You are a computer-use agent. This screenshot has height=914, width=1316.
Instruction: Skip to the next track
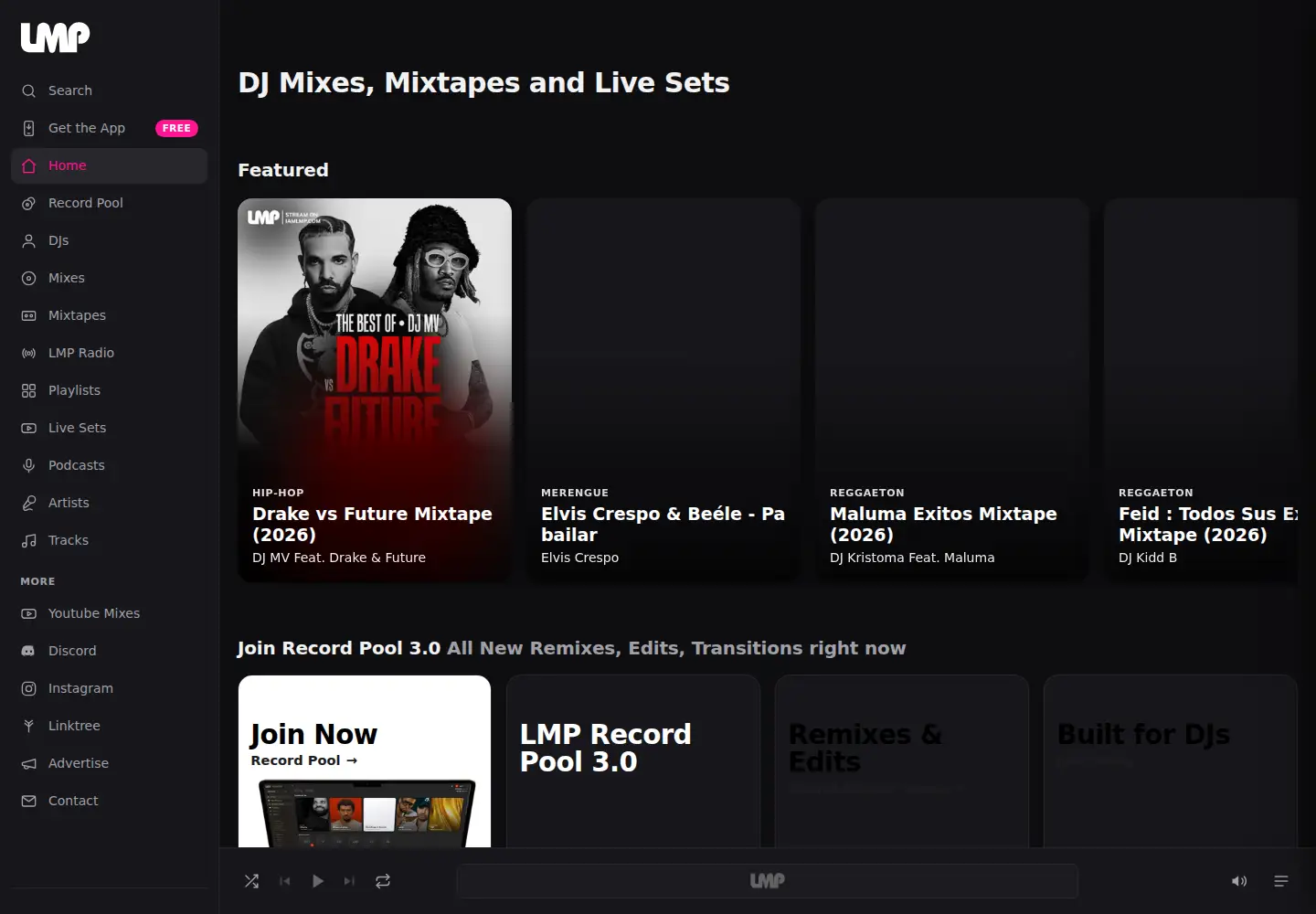coord(349,881)
